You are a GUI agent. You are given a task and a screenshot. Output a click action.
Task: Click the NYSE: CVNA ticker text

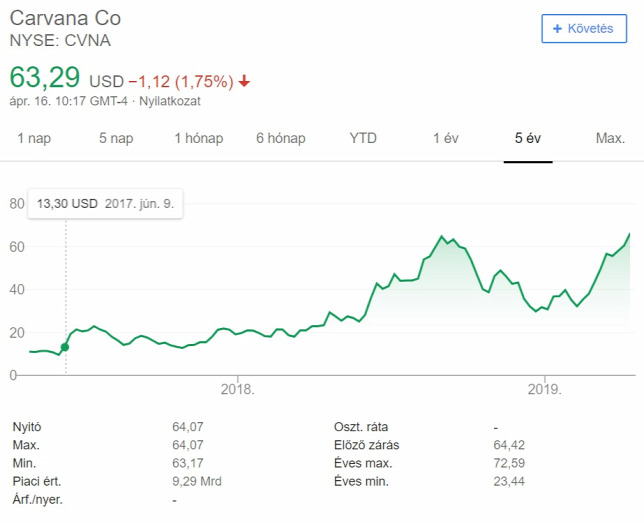pos(60,41)
